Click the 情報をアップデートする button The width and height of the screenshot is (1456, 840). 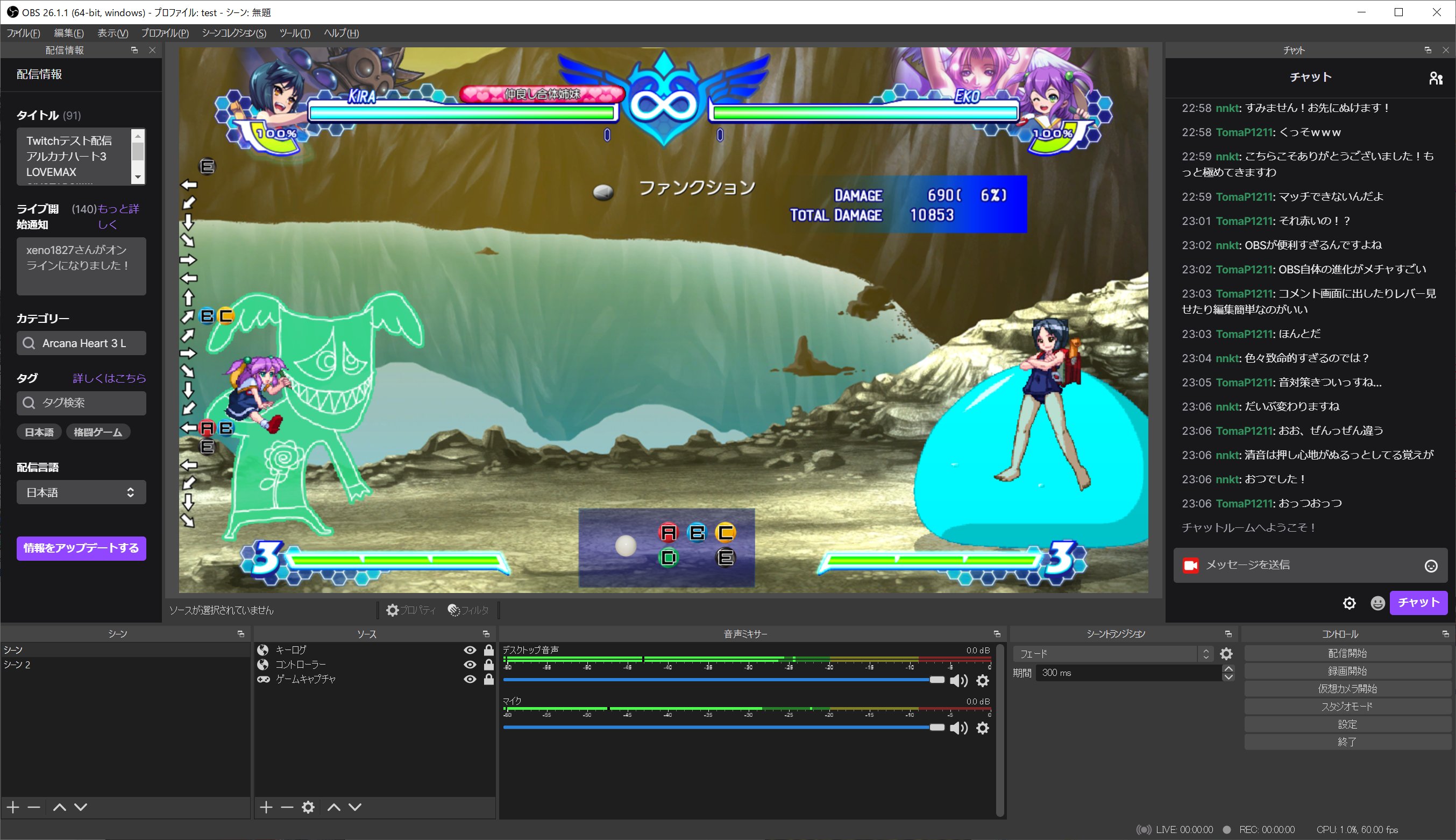click(81, 548)
